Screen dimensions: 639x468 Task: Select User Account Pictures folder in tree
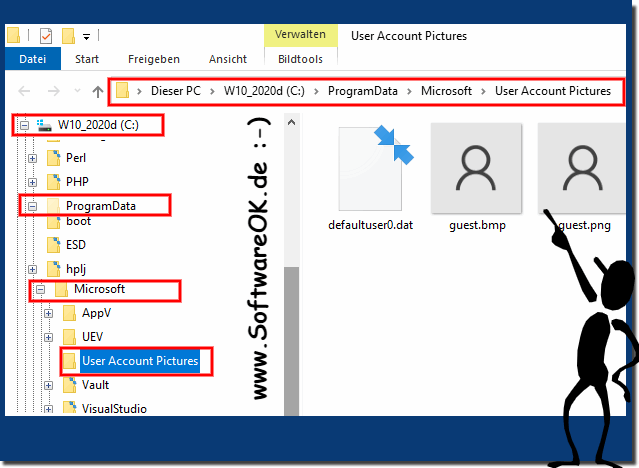pyautogui.click(x=140, y=361)
